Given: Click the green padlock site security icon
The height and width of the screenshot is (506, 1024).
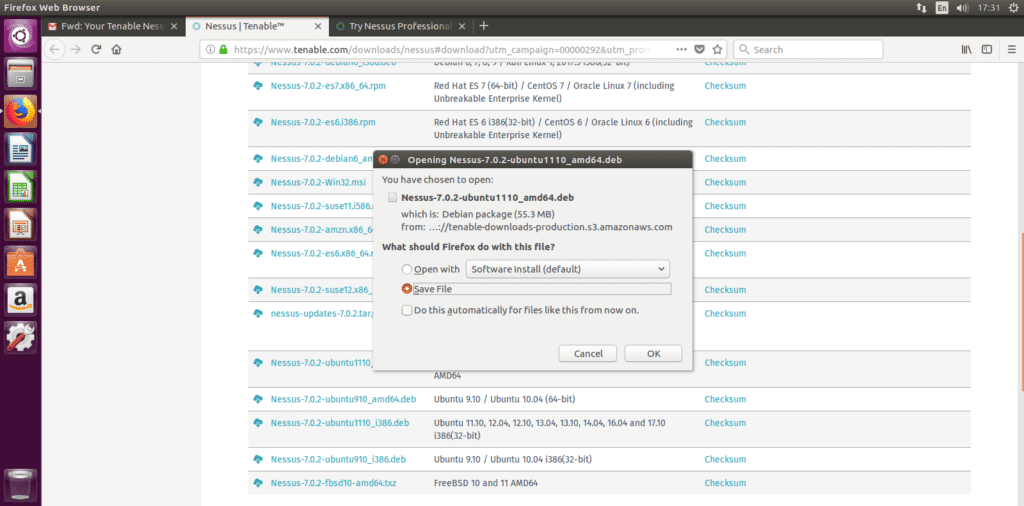Looking at the screenshot, I should tap(223, 50).
